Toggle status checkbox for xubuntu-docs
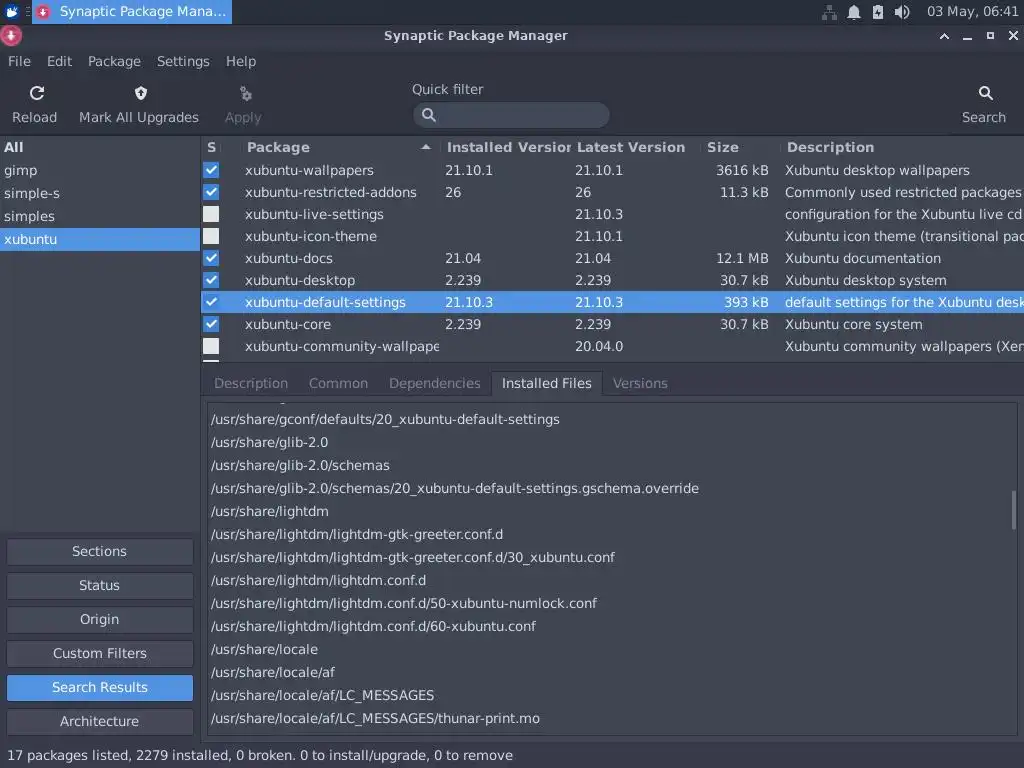This screenshot has height=768, width=1024. [x=211, y=258]
